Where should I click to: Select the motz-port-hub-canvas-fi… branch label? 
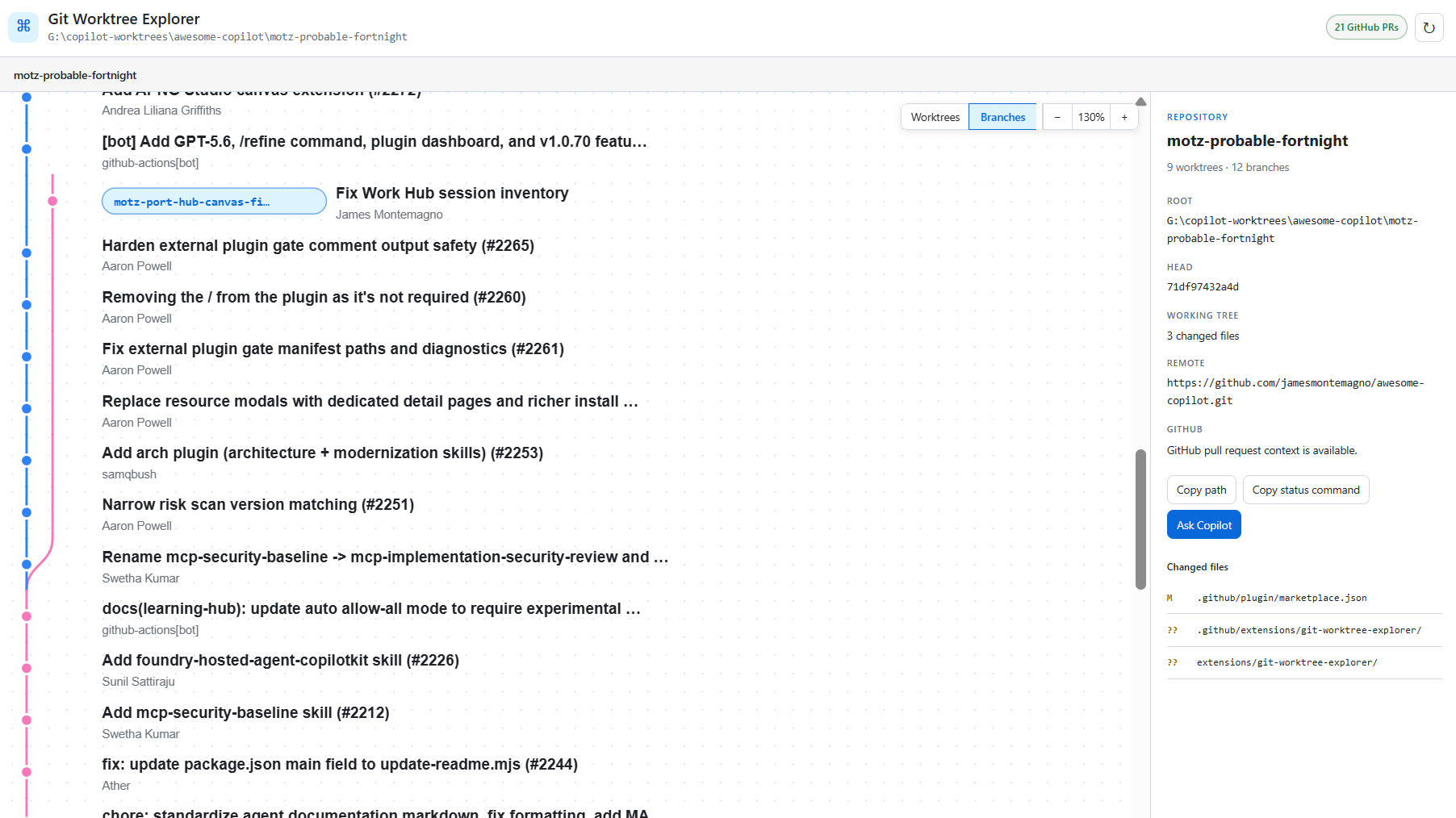pyautogui.click(x=214, y=202)
